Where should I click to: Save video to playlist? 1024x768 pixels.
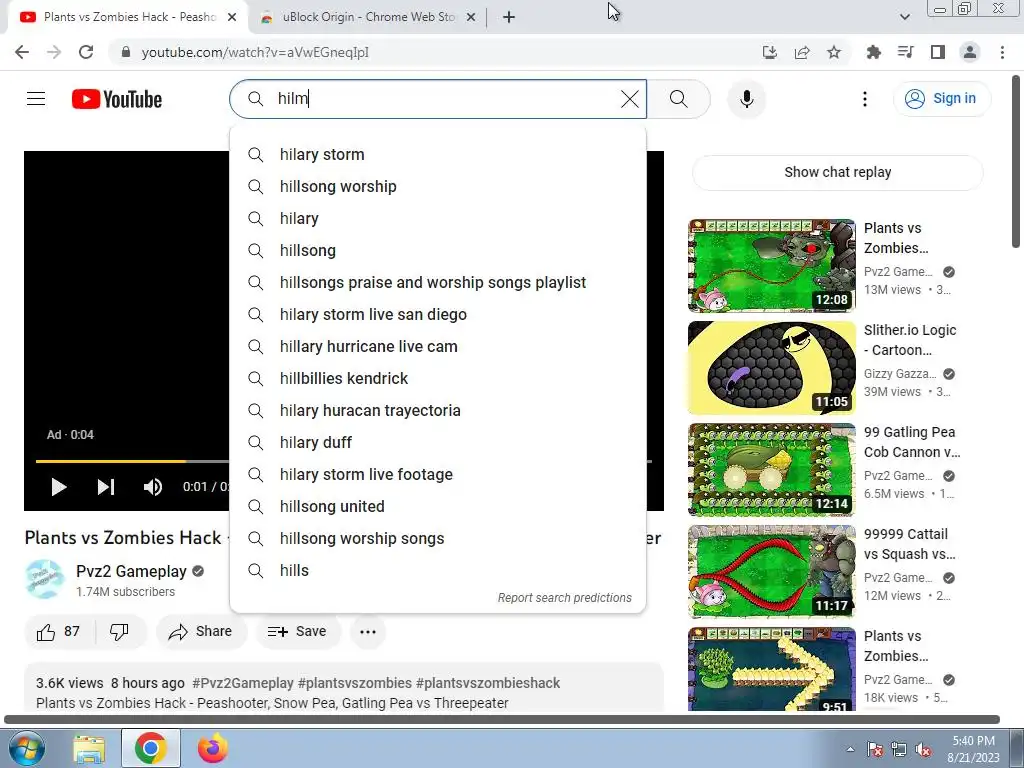(298, 632)
